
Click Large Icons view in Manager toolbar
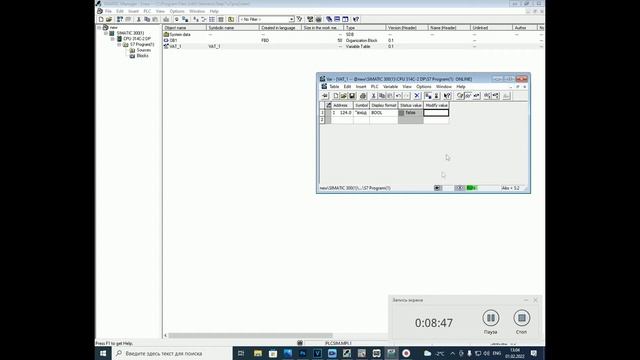click(x=196, y=19)
